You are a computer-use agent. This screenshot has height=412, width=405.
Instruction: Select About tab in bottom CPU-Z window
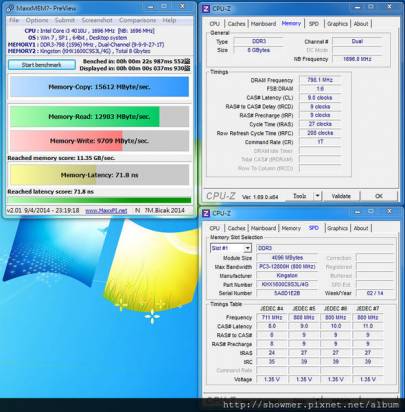pyautogui.click(x=361, y=228)
